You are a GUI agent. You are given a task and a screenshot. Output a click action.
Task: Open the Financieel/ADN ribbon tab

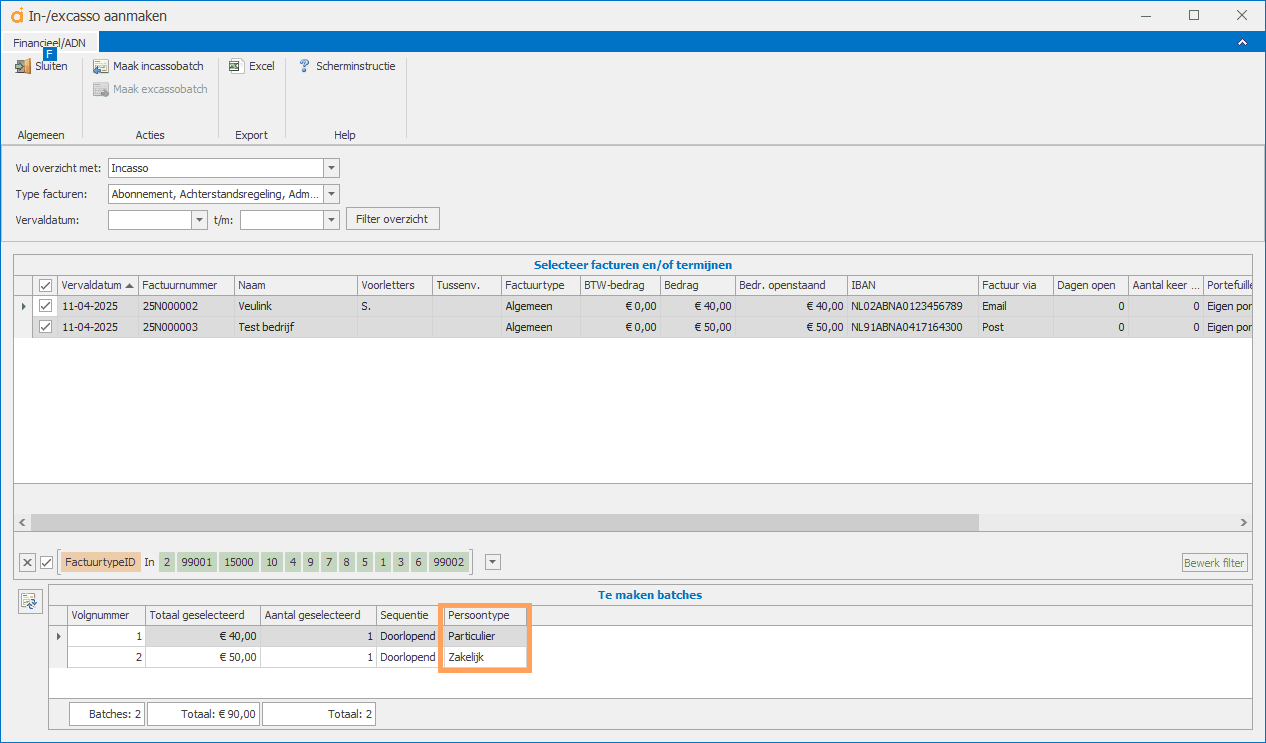pos(49,42)
